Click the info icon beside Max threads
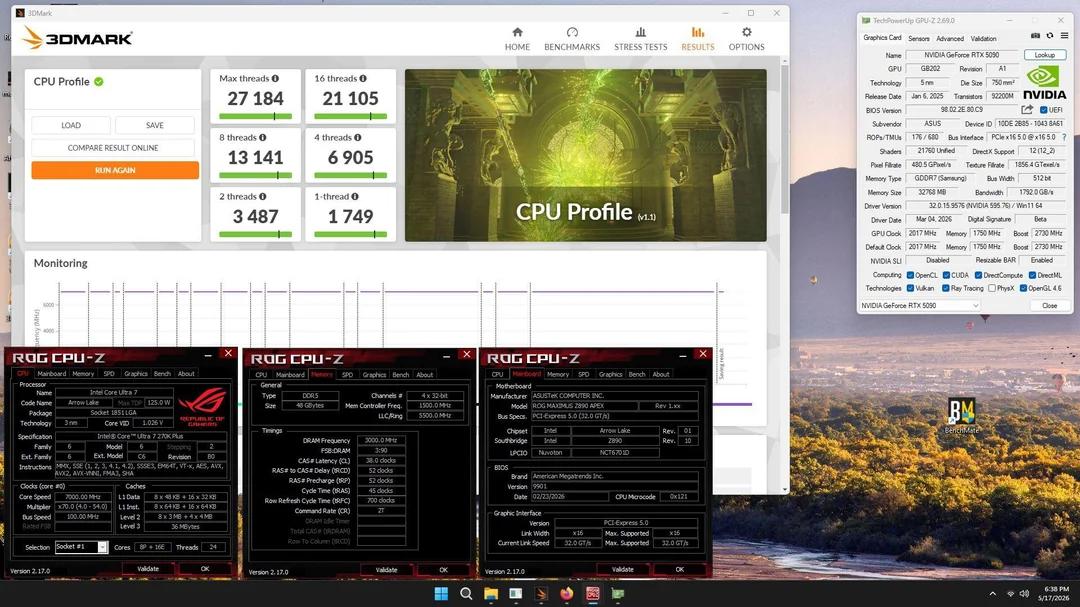Viewport: 1080px width, 607px height. 276,79
